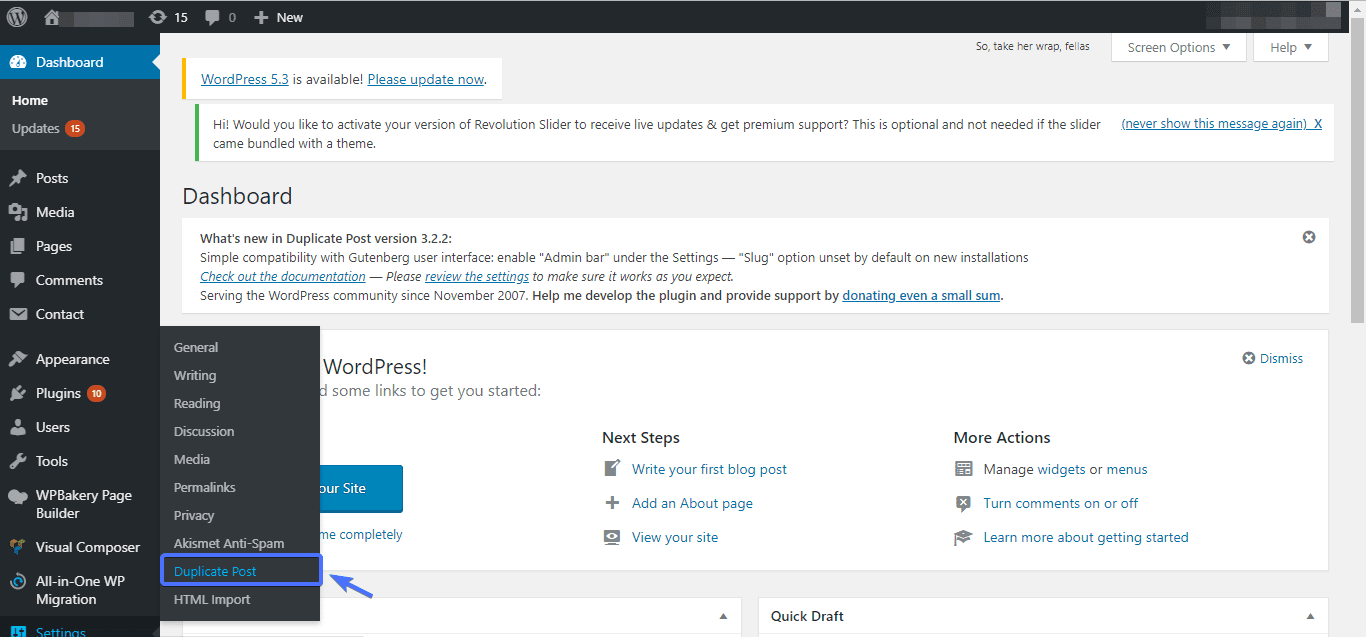
Task: Expand the Help dropdown
Action: click(x=1291, y=47)
